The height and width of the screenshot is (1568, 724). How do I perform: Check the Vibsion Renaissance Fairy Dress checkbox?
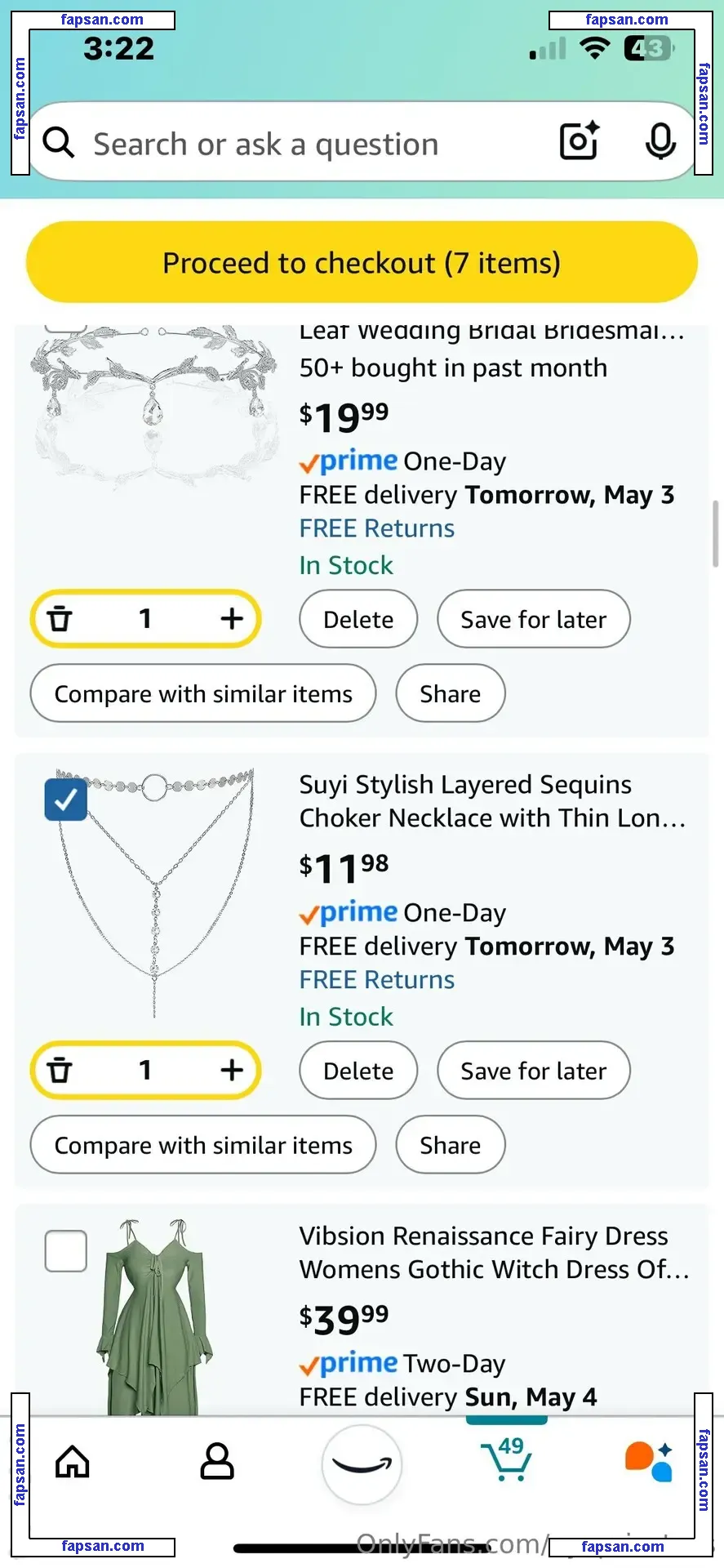66,1251
